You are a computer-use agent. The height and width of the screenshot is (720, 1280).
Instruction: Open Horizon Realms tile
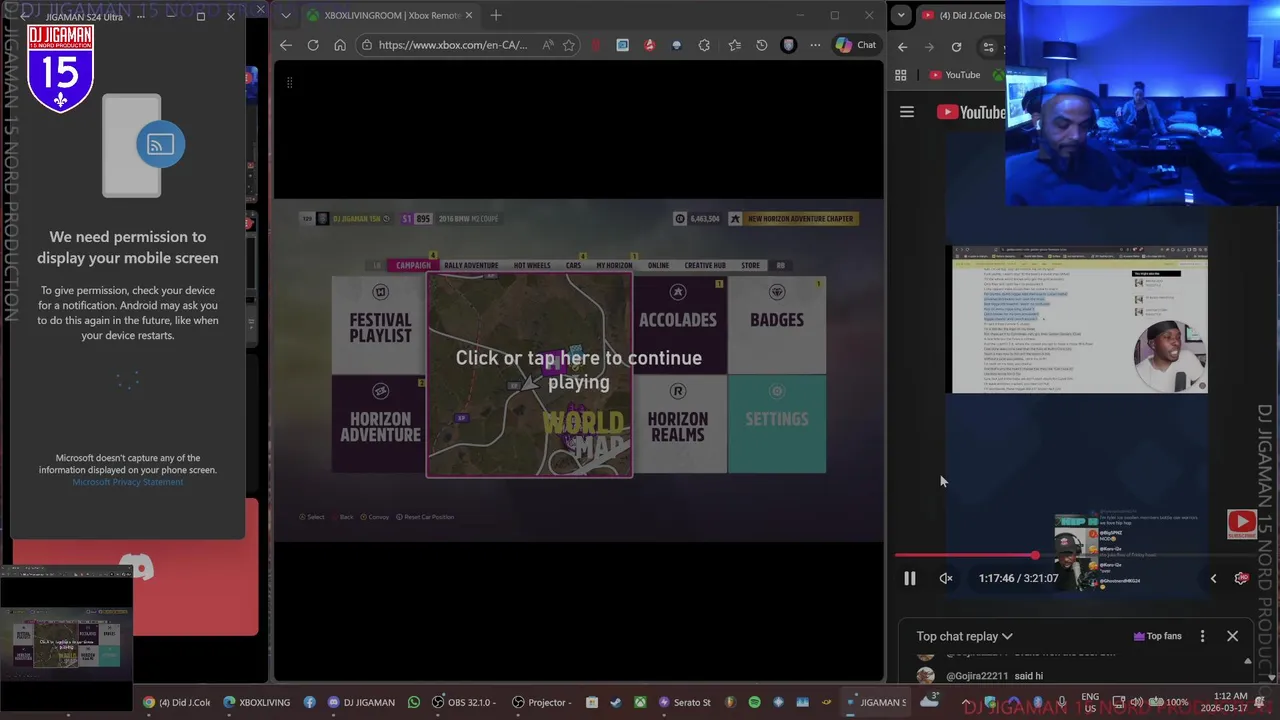coord(678,424)
